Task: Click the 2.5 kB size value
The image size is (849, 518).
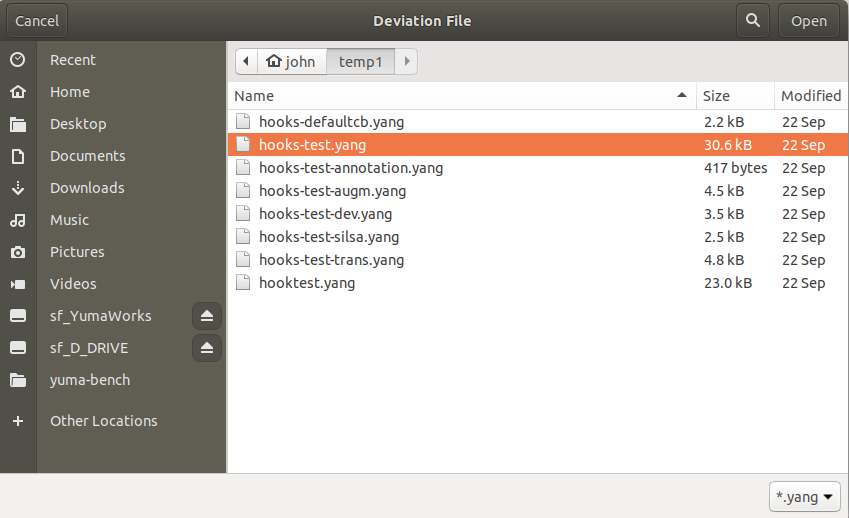Action: pos(724,237)
